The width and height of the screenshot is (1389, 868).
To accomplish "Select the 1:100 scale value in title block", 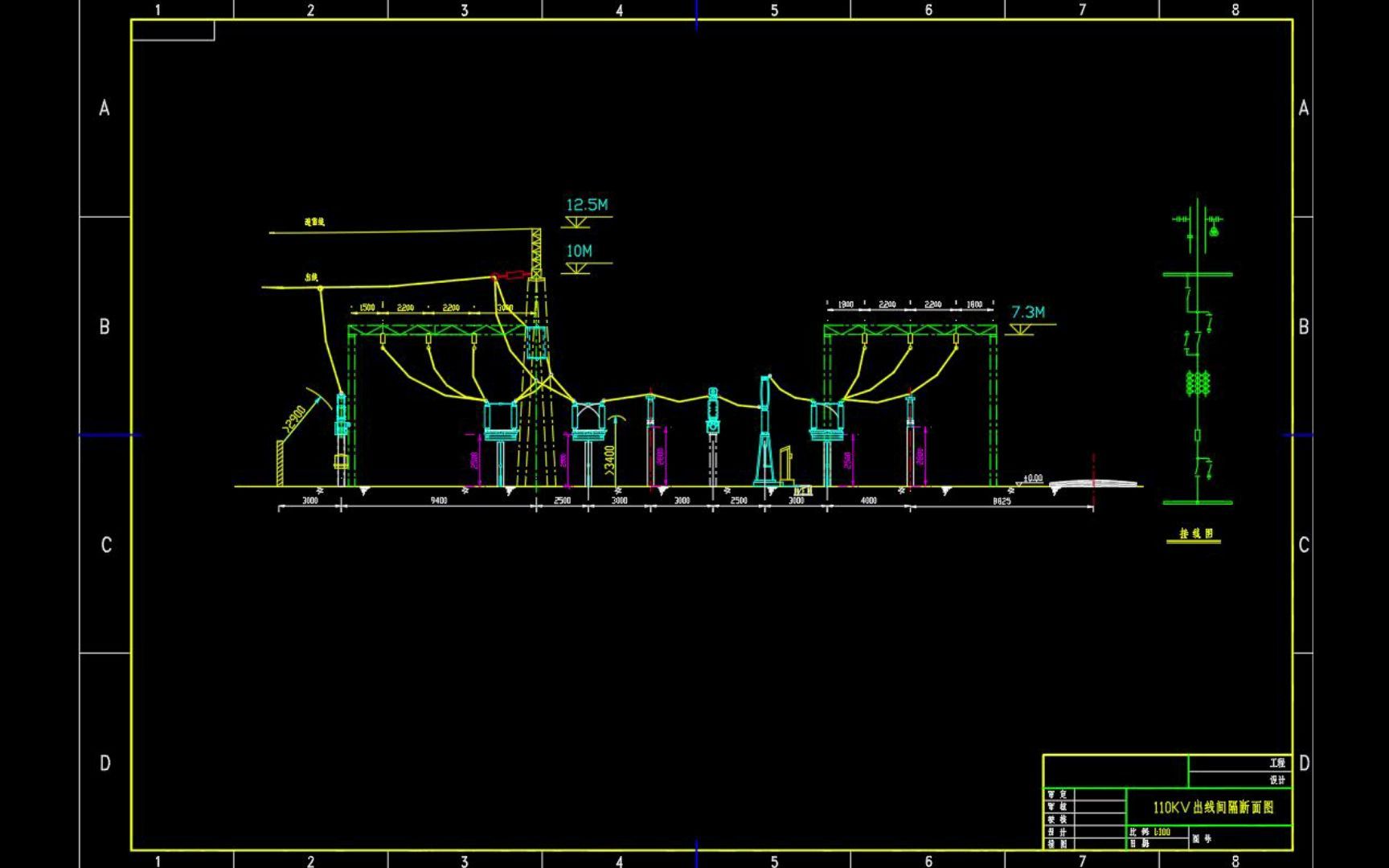I will pyautogui.click(x=1162, y=832).
